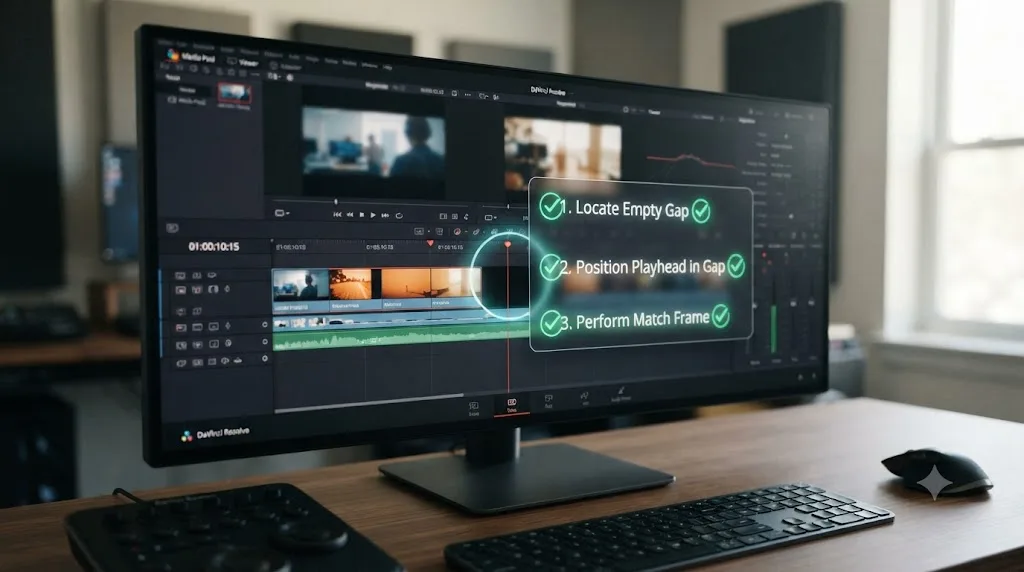This screenshot has width=1024, height=572.
Task: Select the Media Pool bin in the sidebar
Action: click(189, 101)
